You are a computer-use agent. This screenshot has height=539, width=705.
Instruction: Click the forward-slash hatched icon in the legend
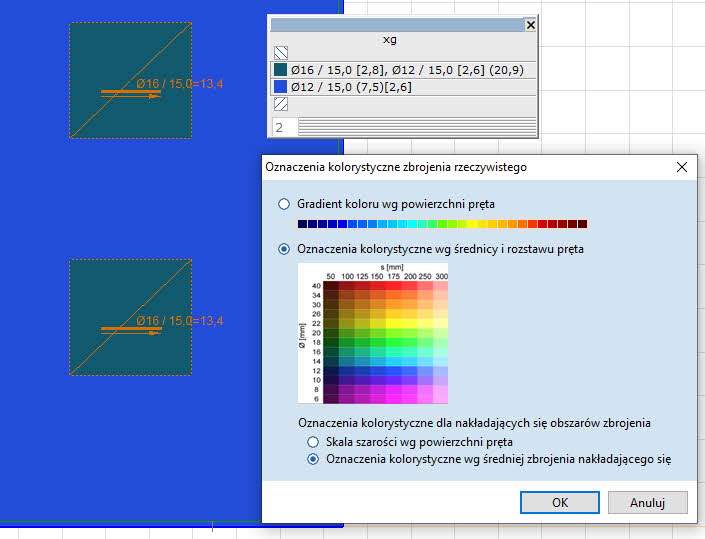[281, 103]
